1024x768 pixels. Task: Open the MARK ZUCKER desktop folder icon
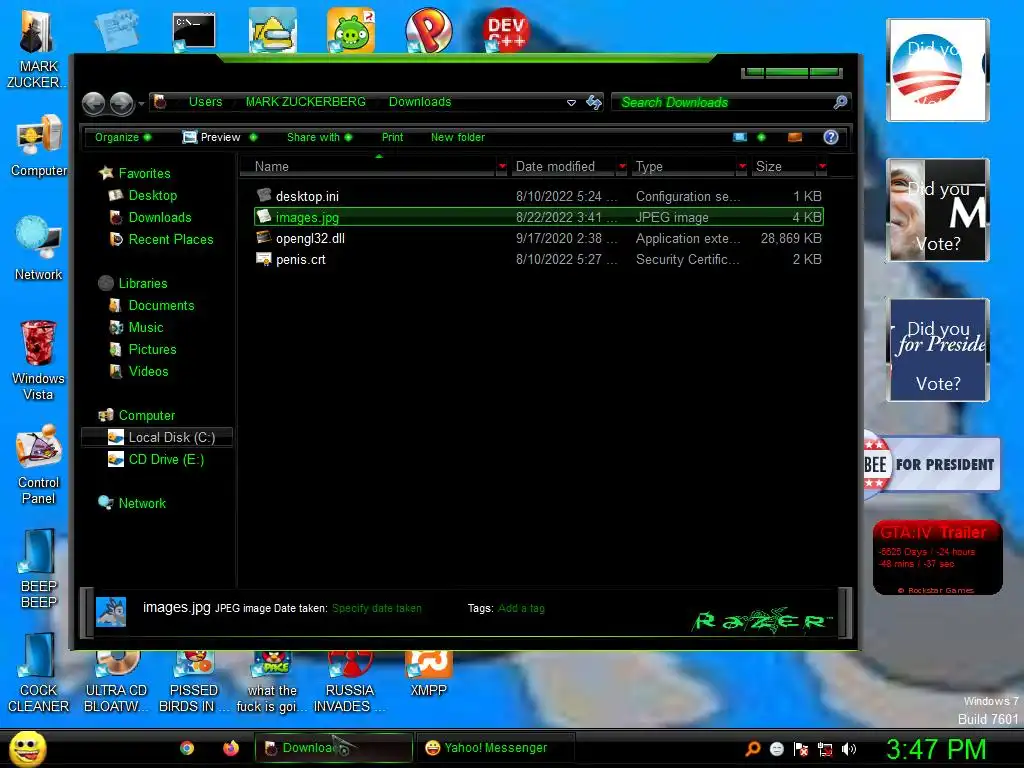click(x=37, y=49)
